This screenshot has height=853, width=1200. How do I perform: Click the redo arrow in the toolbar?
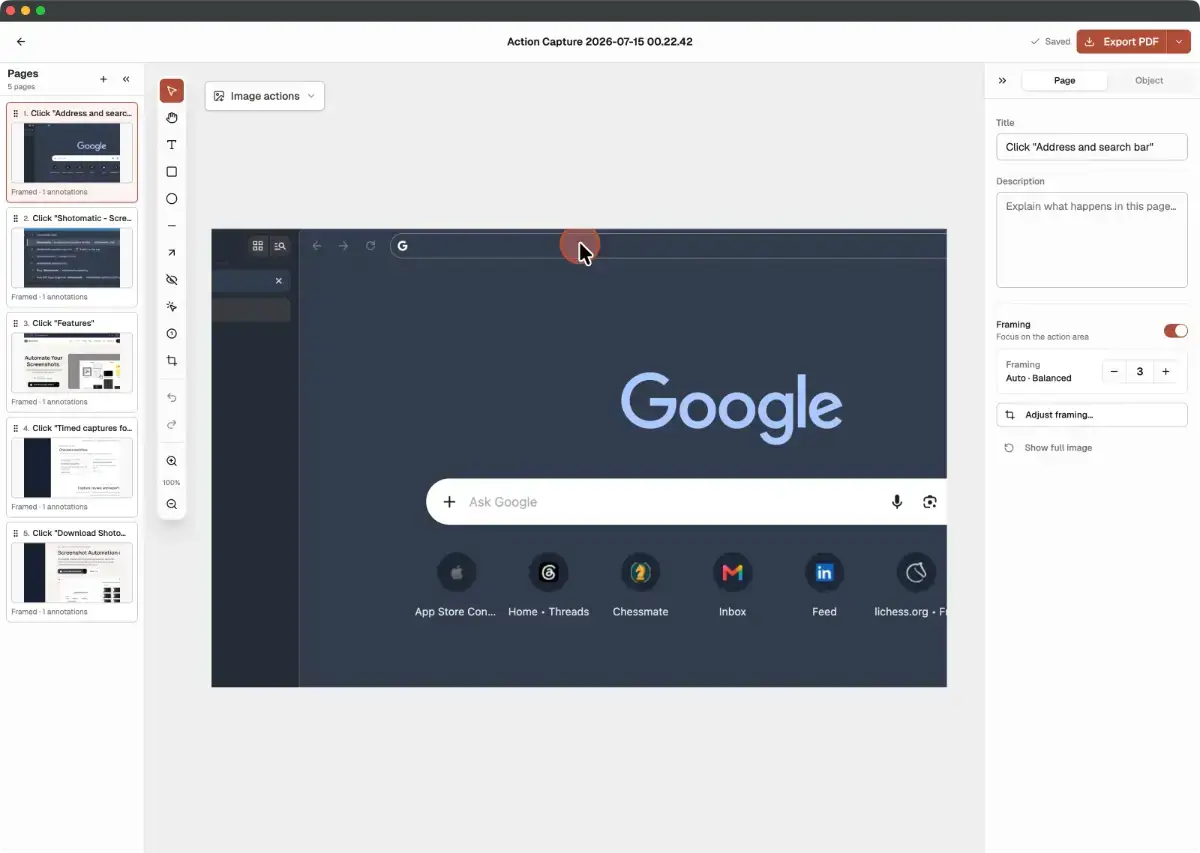click(x=172, y=424)
